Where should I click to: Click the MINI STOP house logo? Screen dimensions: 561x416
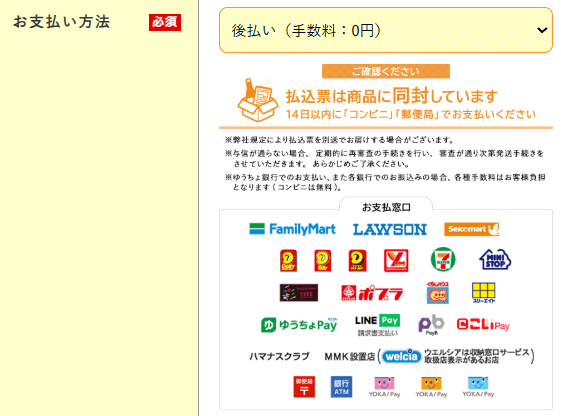(x=495, y=259)
